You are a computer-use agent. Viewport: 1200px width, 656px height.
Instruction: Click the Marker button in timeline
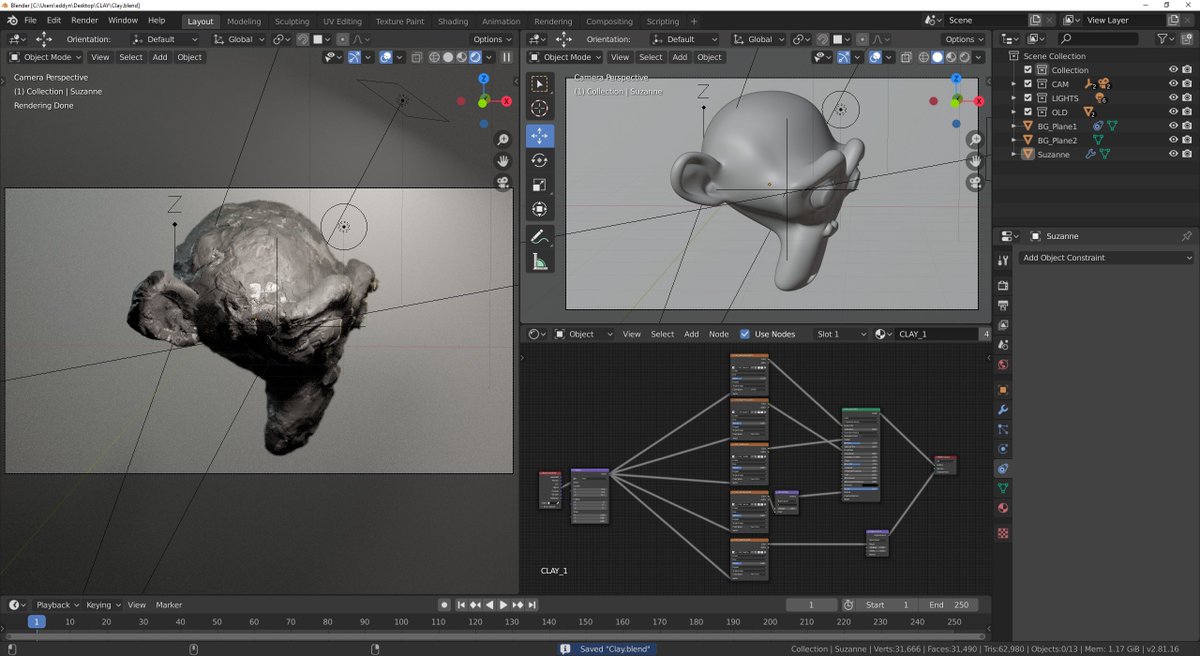coord(169,605)
